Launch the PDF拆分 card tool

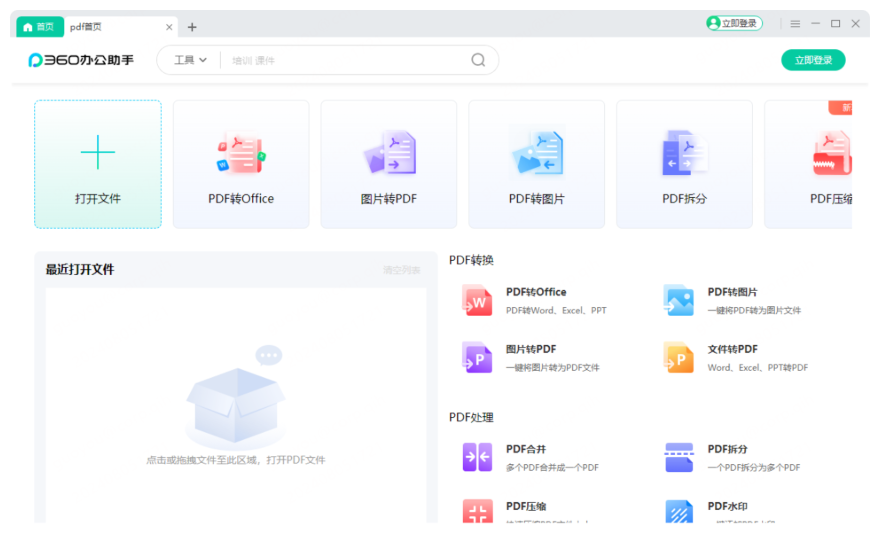[x=684, y=164]
